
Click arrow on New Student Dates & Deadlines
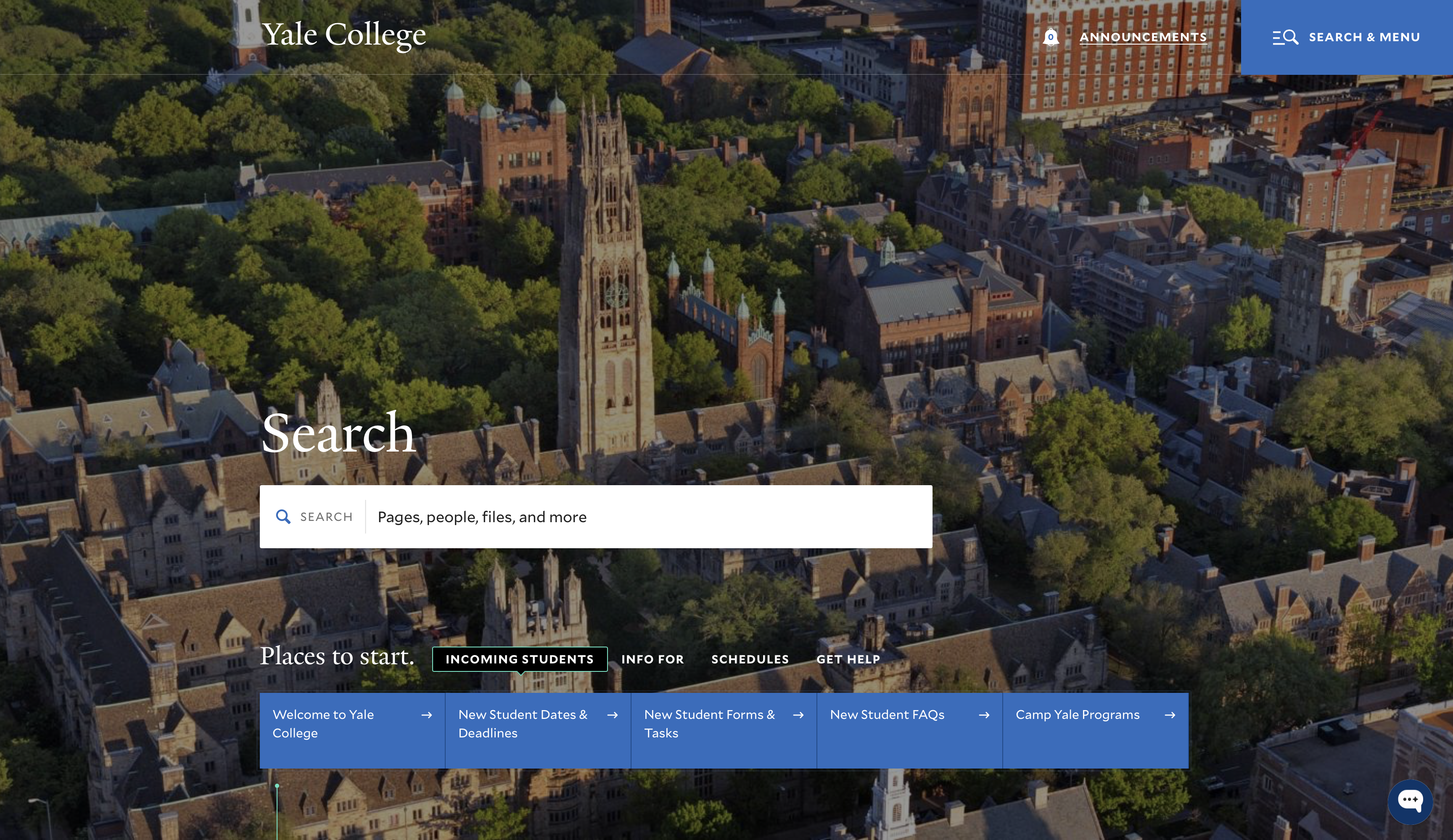pyautogui.click(x=612, y=715)
